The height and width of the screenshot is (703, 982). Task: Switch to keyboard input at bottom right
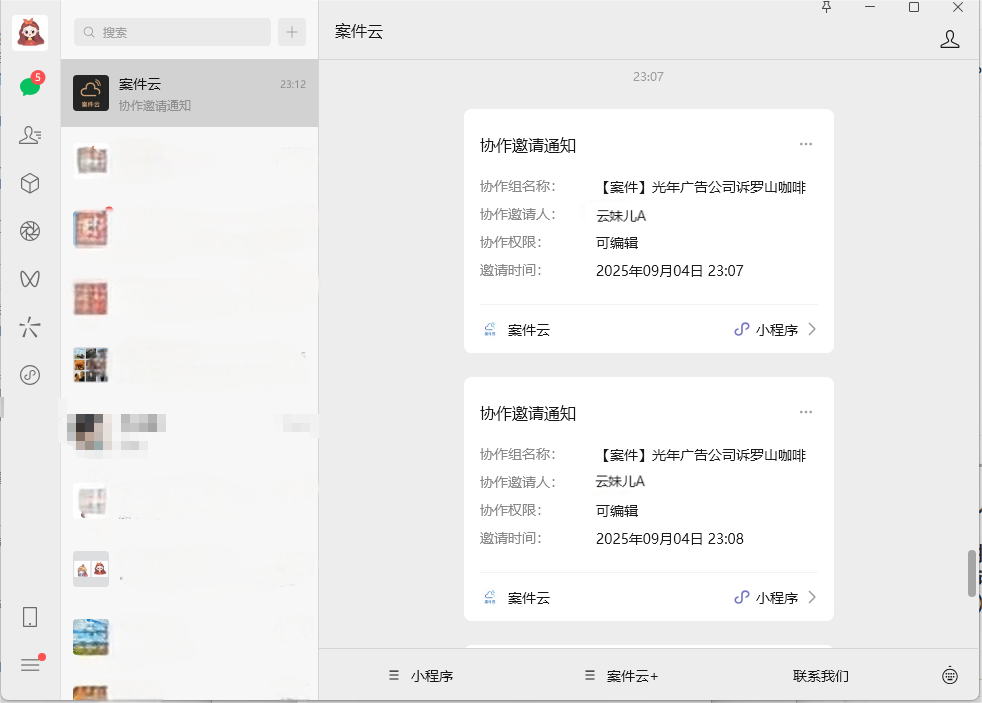(x=950, y=676)
